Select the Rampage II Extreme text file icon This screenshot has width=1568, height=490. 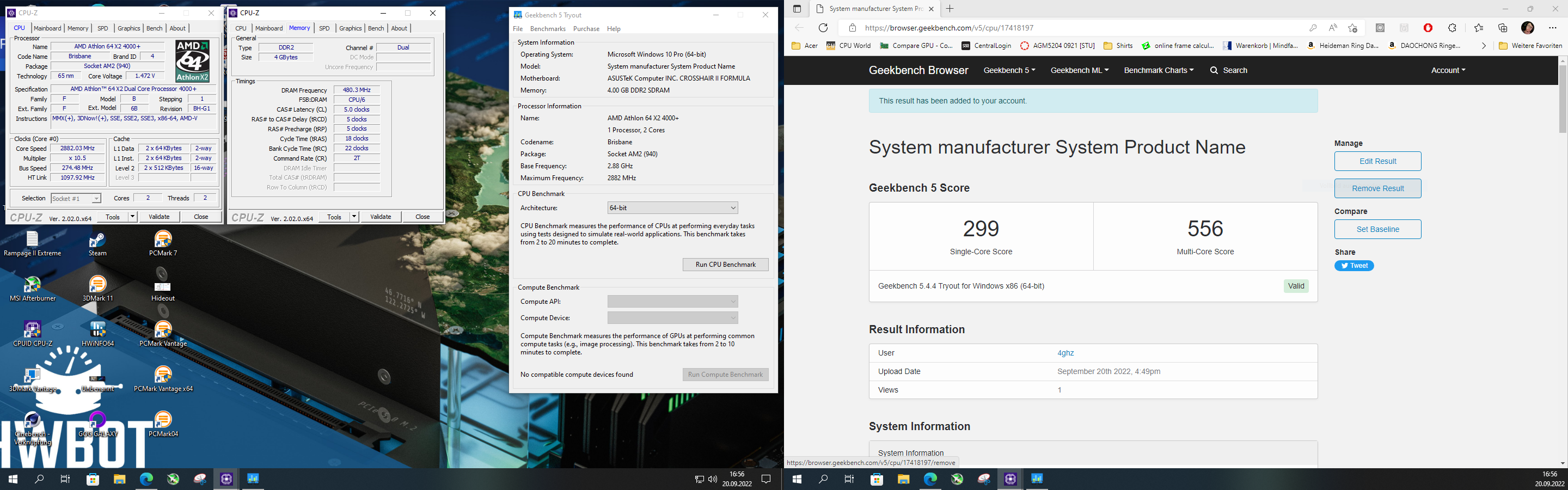[x=32, y=243]
